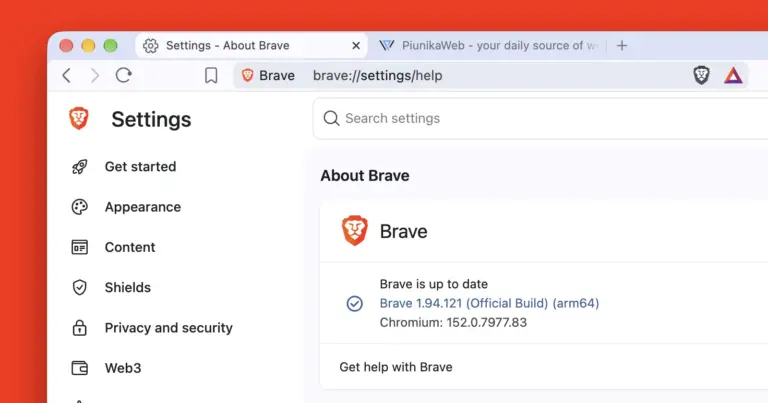The image size is (768, 403).
Task: Go back with the back arrow
Action: pos(67,75)
